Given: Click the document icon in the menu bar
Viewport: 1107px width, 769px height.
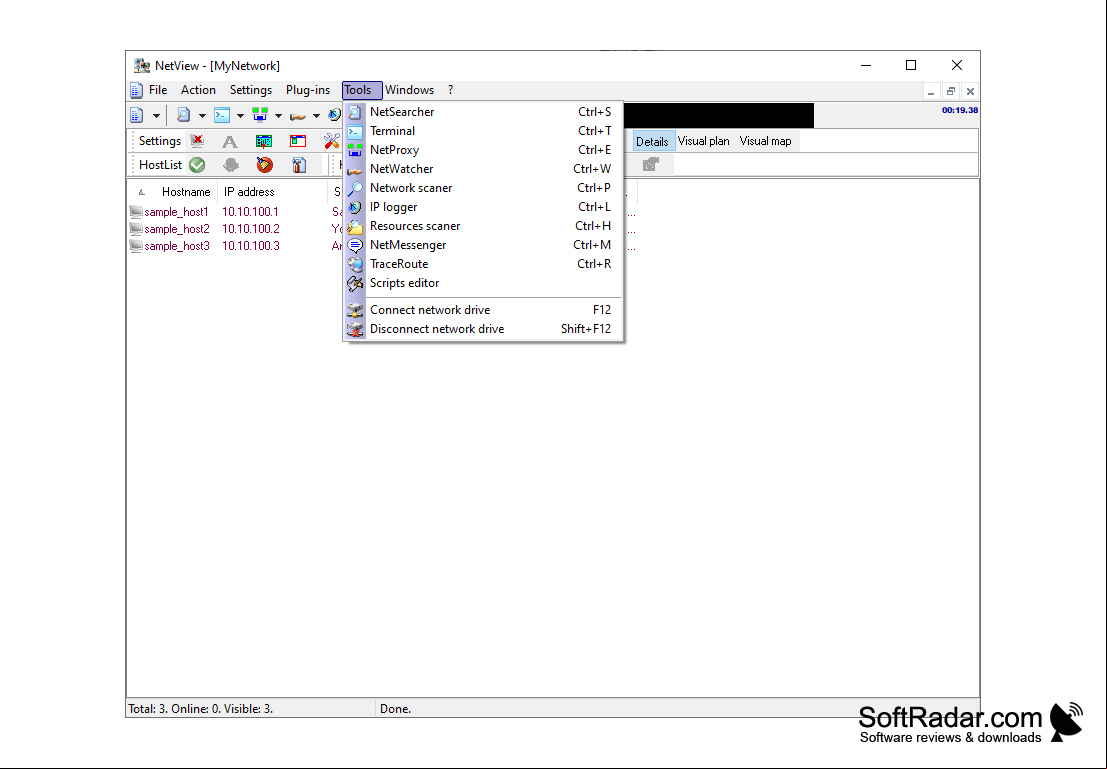Looking at the screenshot, I should (136, 90).
